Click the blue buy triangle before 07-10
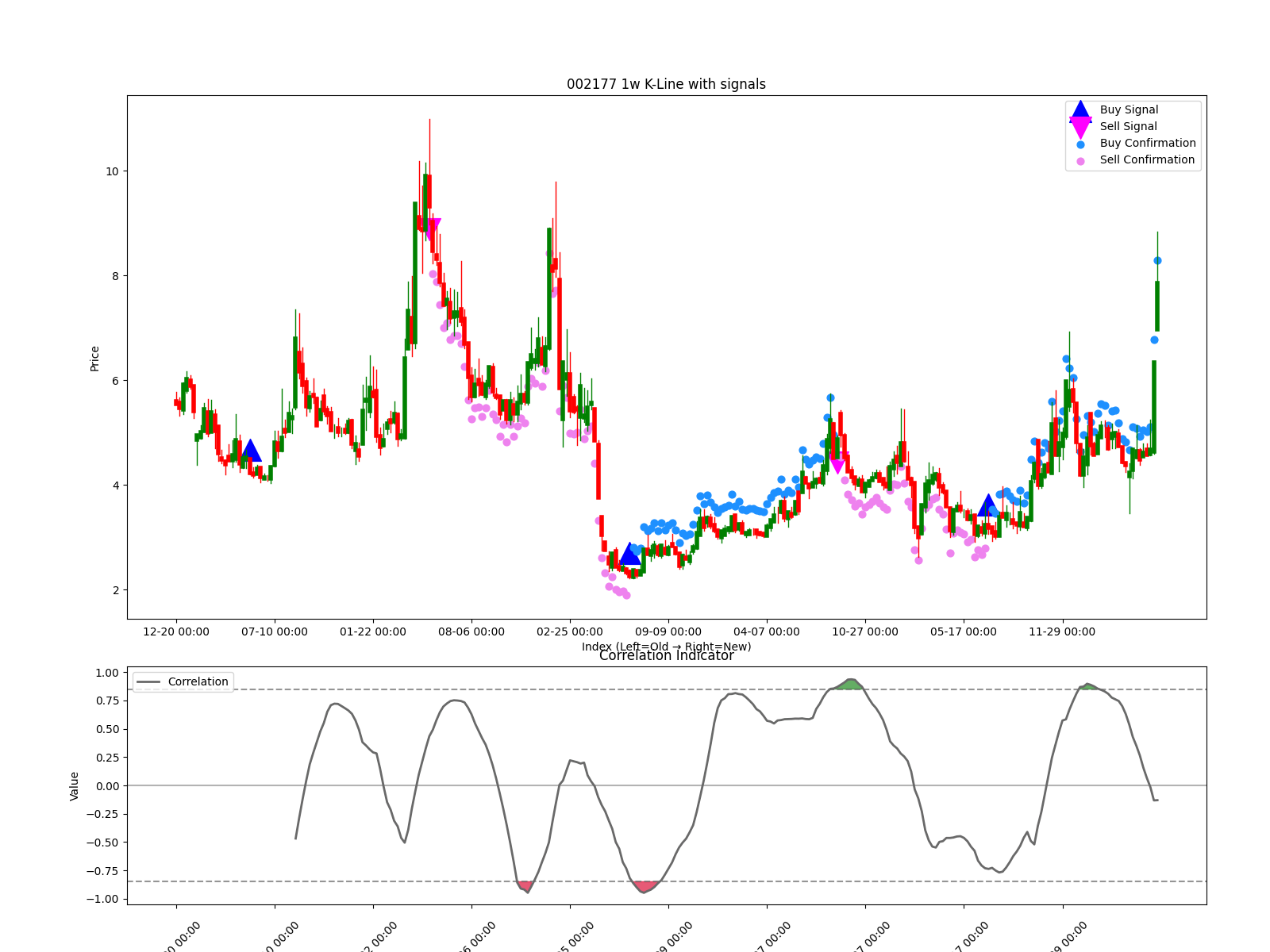1270x952 pixels. coord(251,451)
